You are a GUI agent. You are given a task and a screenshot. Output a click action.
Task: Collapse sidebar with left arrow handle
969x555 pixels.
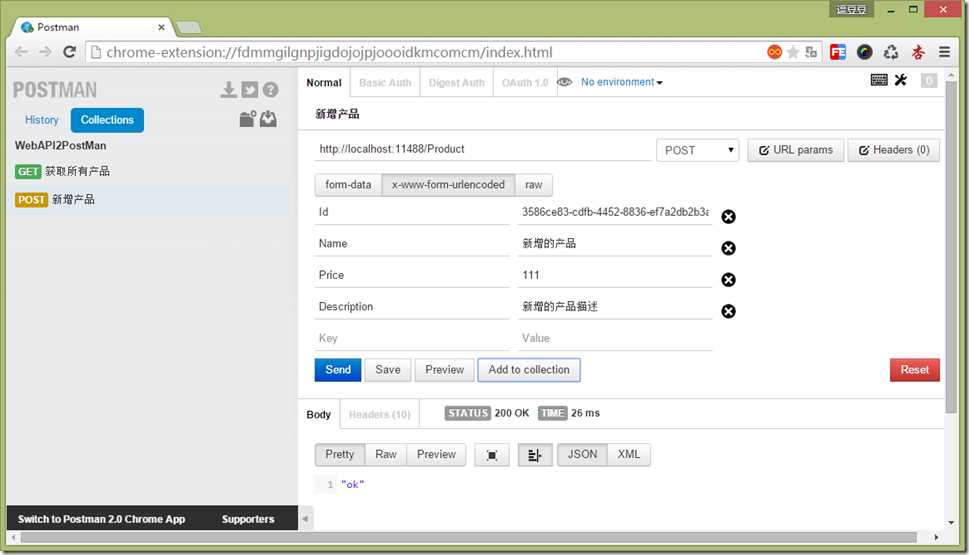coord(305,519)
